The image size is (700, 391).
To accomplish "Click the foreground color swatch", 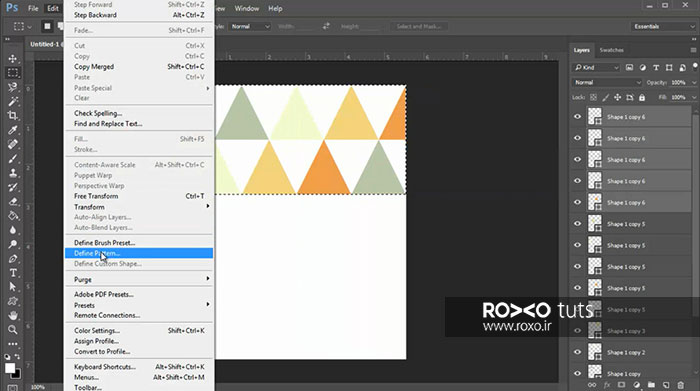I will pos(10,368).
